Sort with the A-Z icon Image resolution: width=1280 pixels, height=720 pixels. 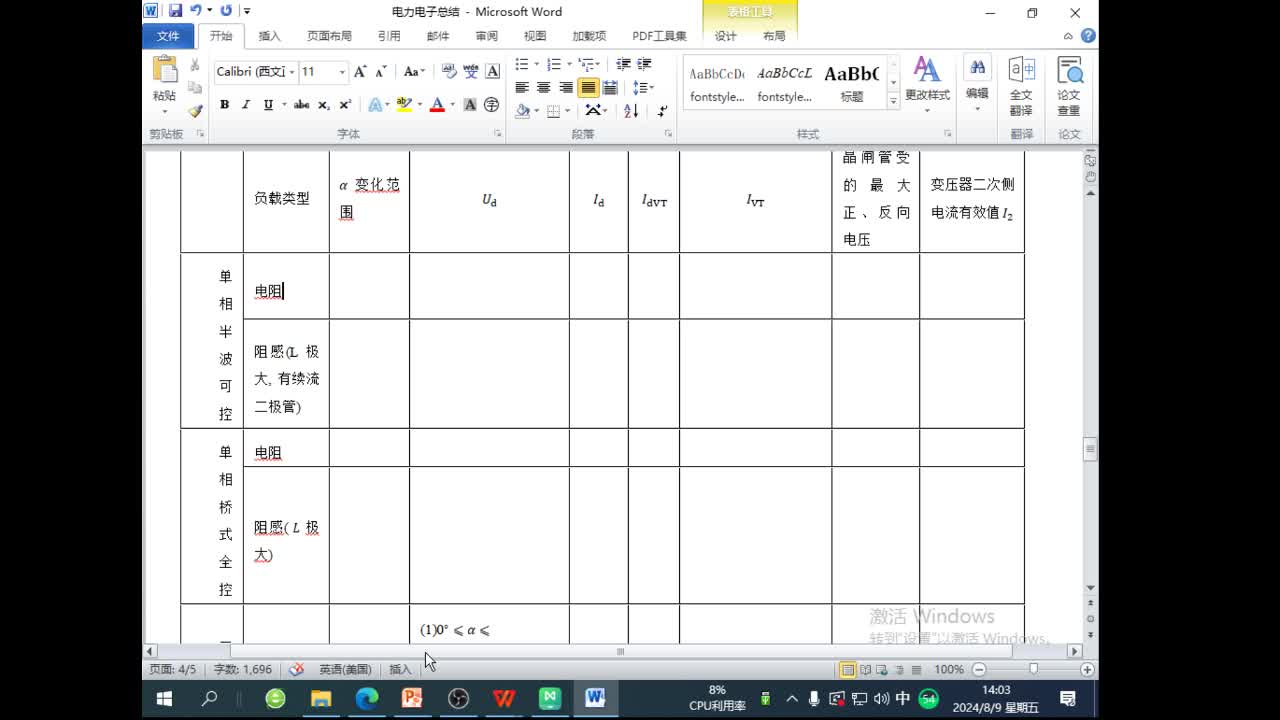click(x=631, y=111)
